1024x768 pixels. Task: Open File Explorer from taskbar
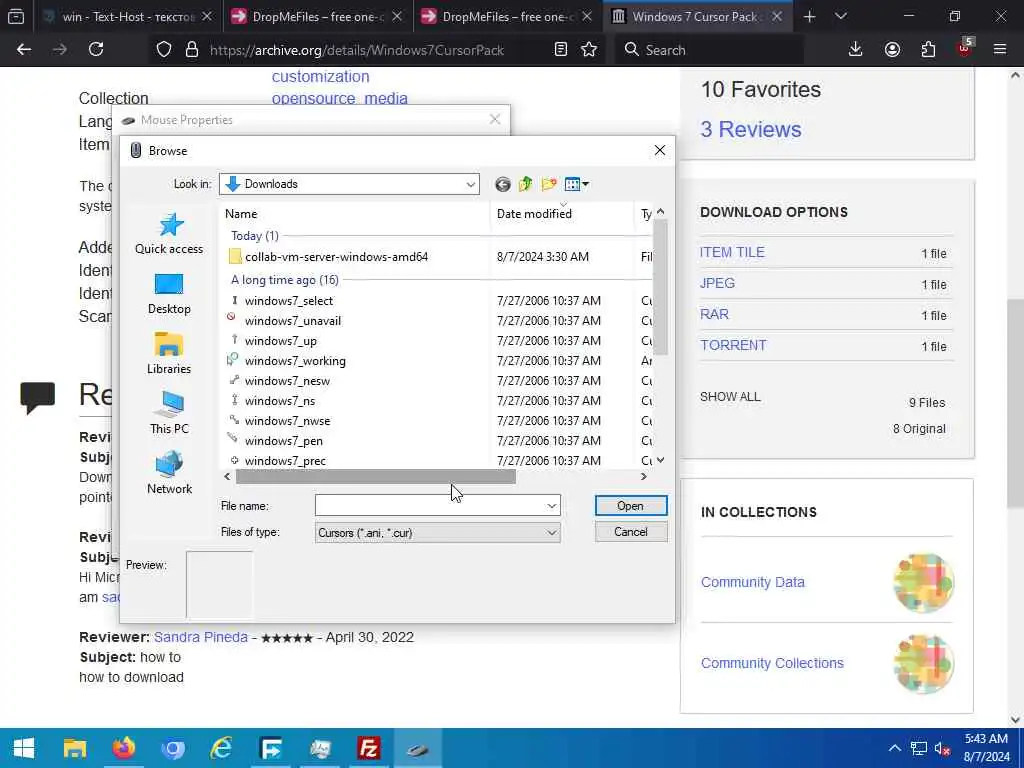(74, 748)
